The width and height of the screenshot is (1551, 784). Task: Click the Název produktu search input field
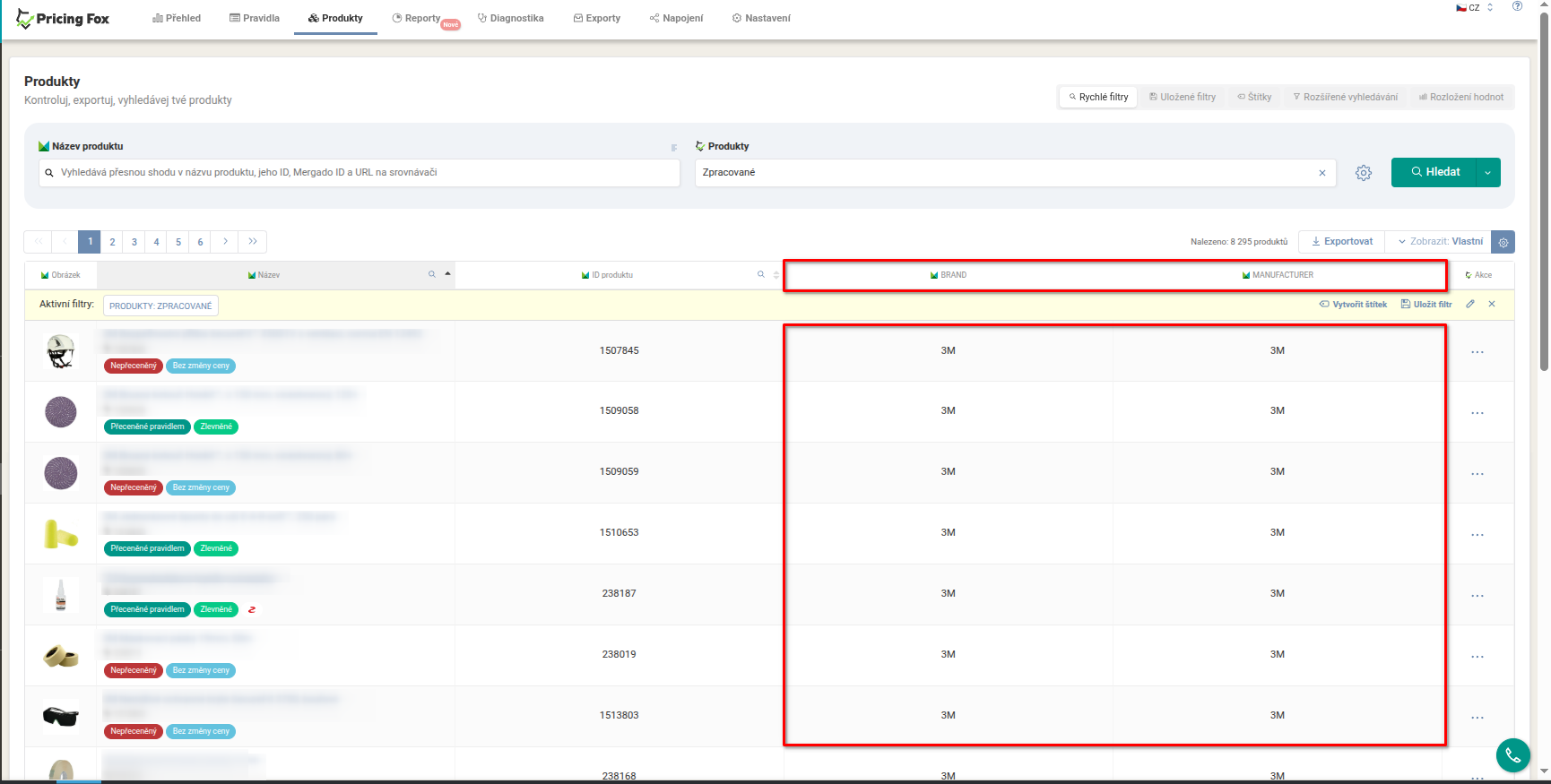pos(359,173)
